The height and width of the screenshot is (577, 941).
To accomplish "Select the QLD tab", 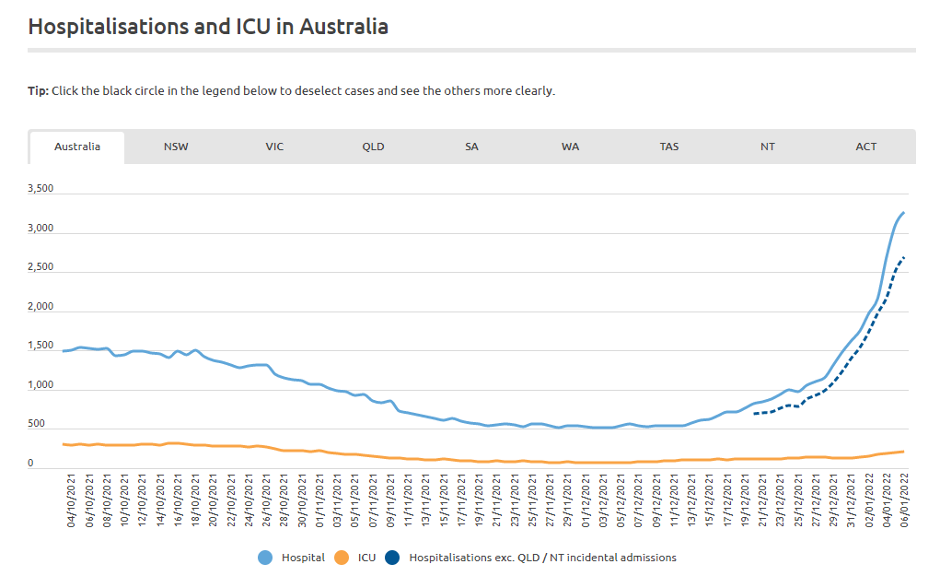I will pos(373,147).
